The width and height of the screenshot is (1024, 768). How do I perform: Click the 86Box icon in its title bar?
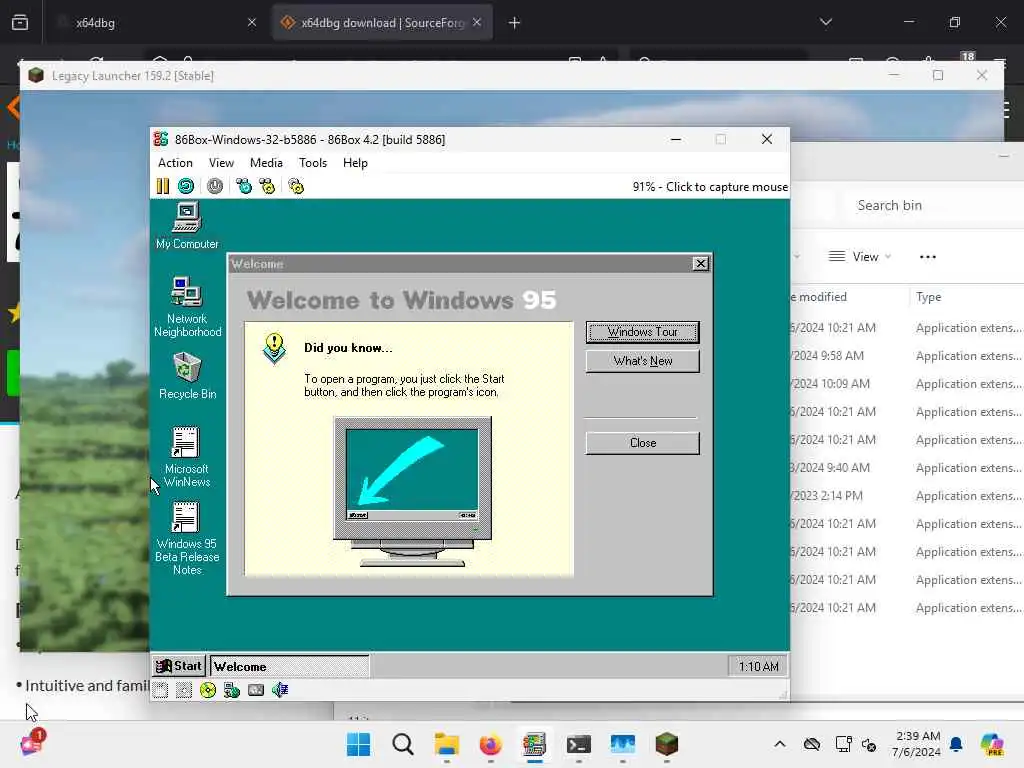point(161,139)
